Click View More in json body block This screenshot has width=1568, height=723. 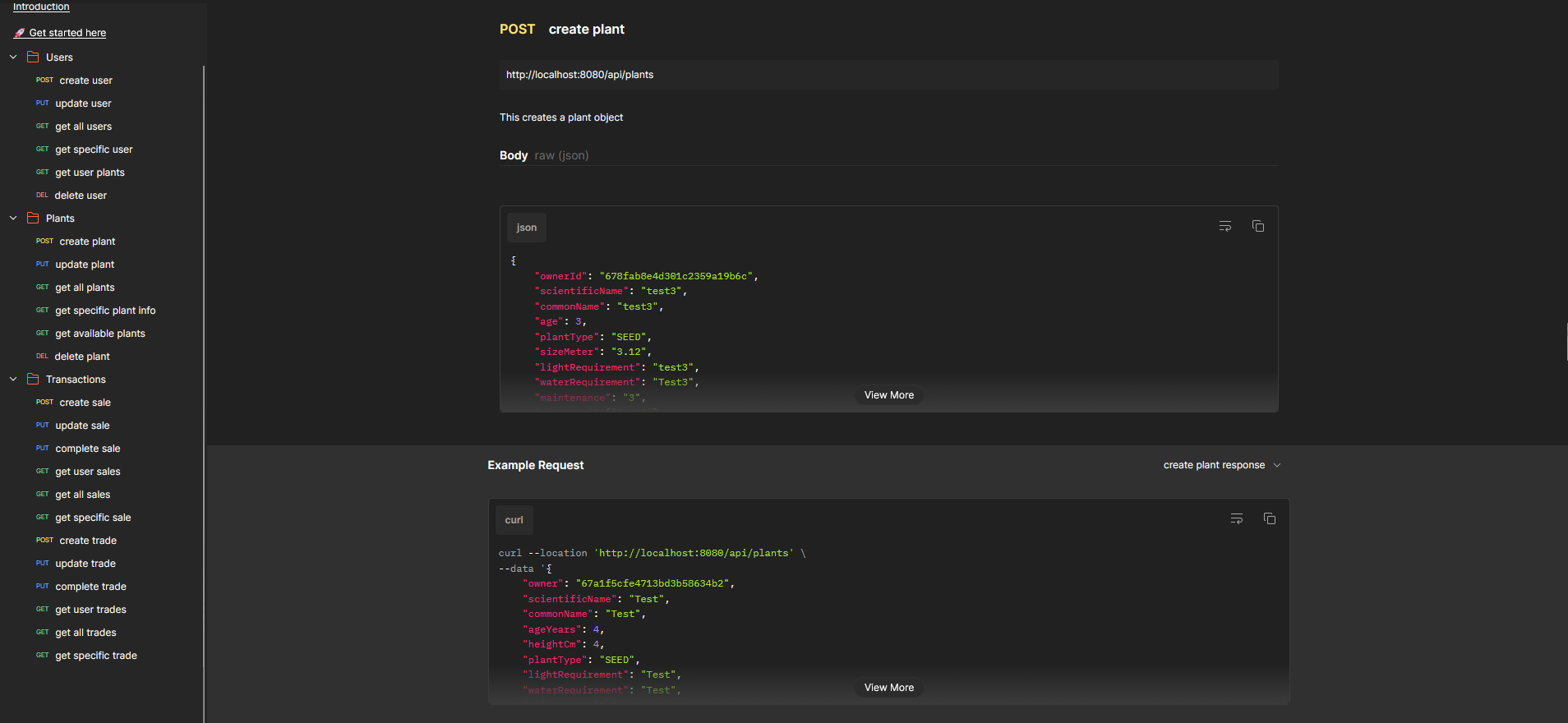888,395
